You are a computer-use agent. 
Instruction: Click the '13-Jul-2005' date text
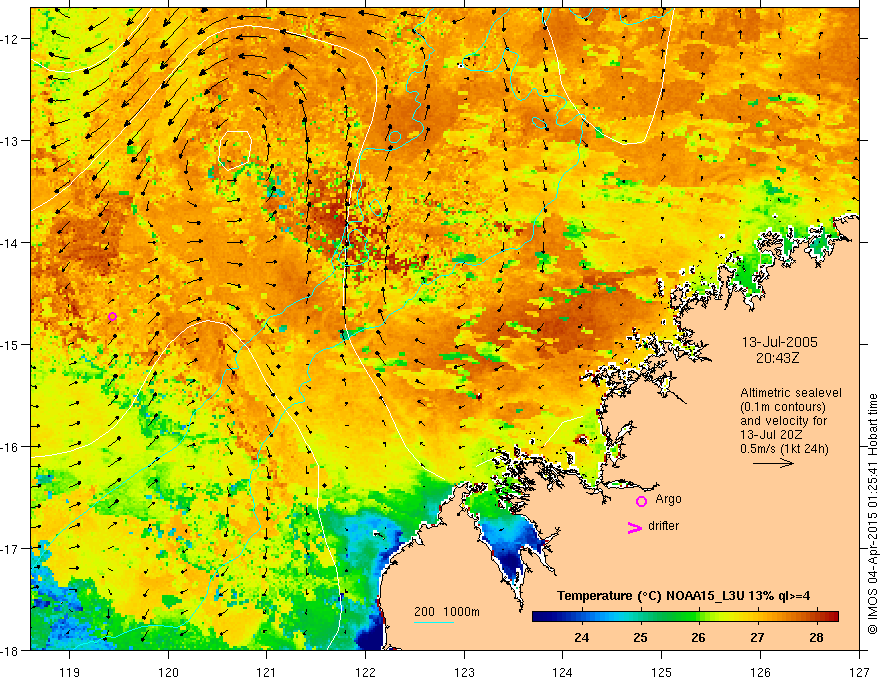click(780, 342)
